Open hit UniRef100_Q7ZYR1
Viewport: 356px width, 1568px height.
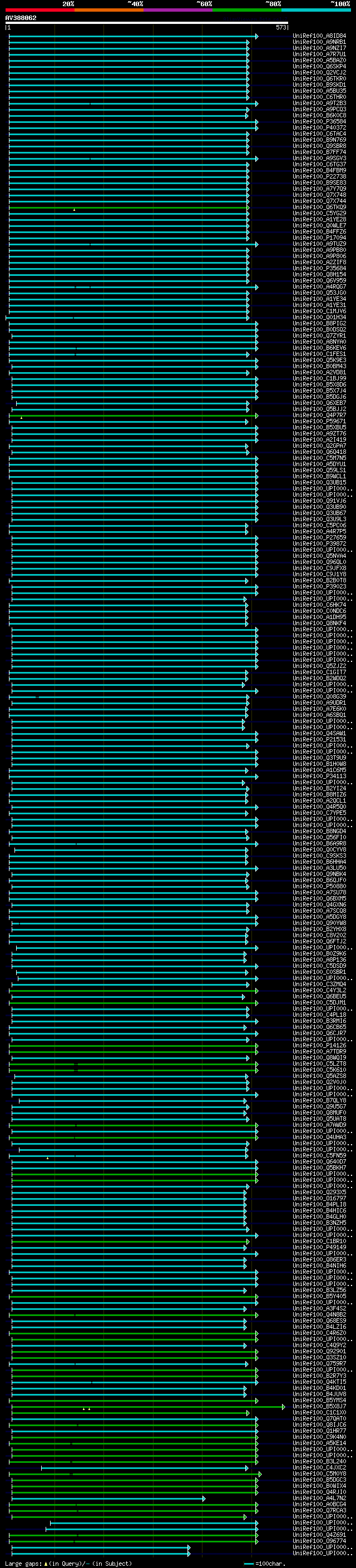coord(319,336)
